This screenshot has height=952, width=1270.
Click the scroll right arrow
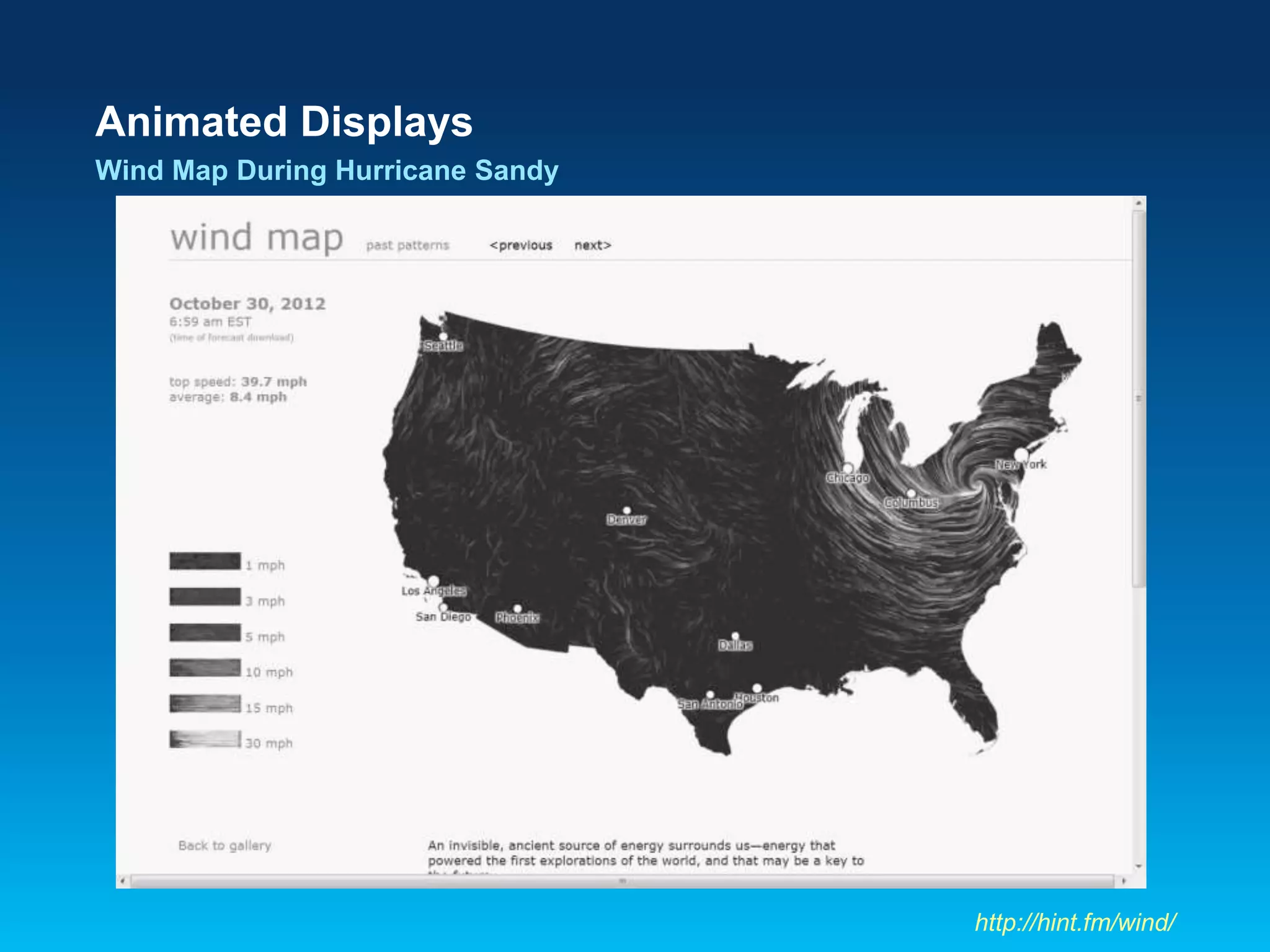tap(1124, 881)
